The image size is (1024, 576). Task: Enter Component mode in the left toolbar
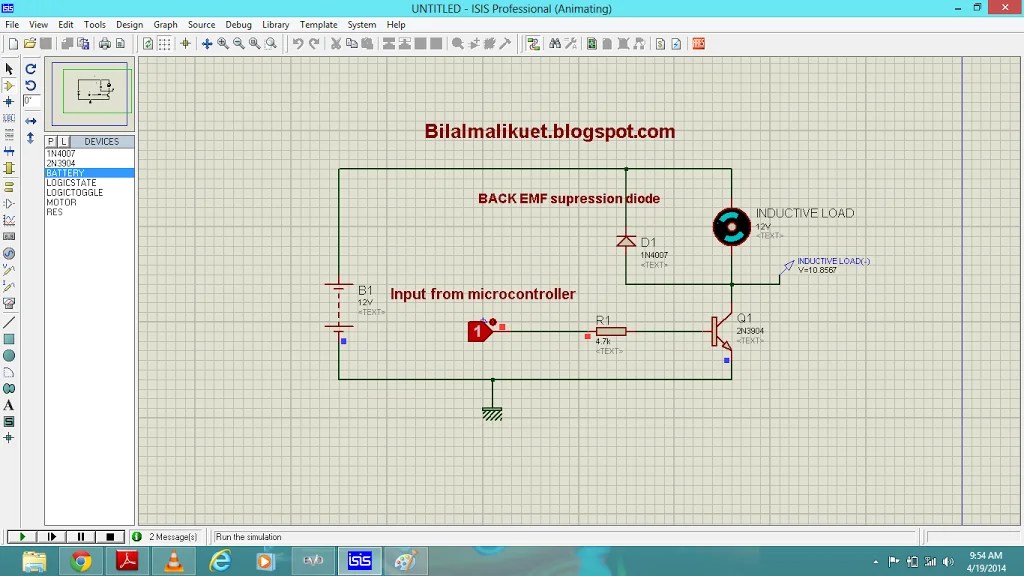11,85
